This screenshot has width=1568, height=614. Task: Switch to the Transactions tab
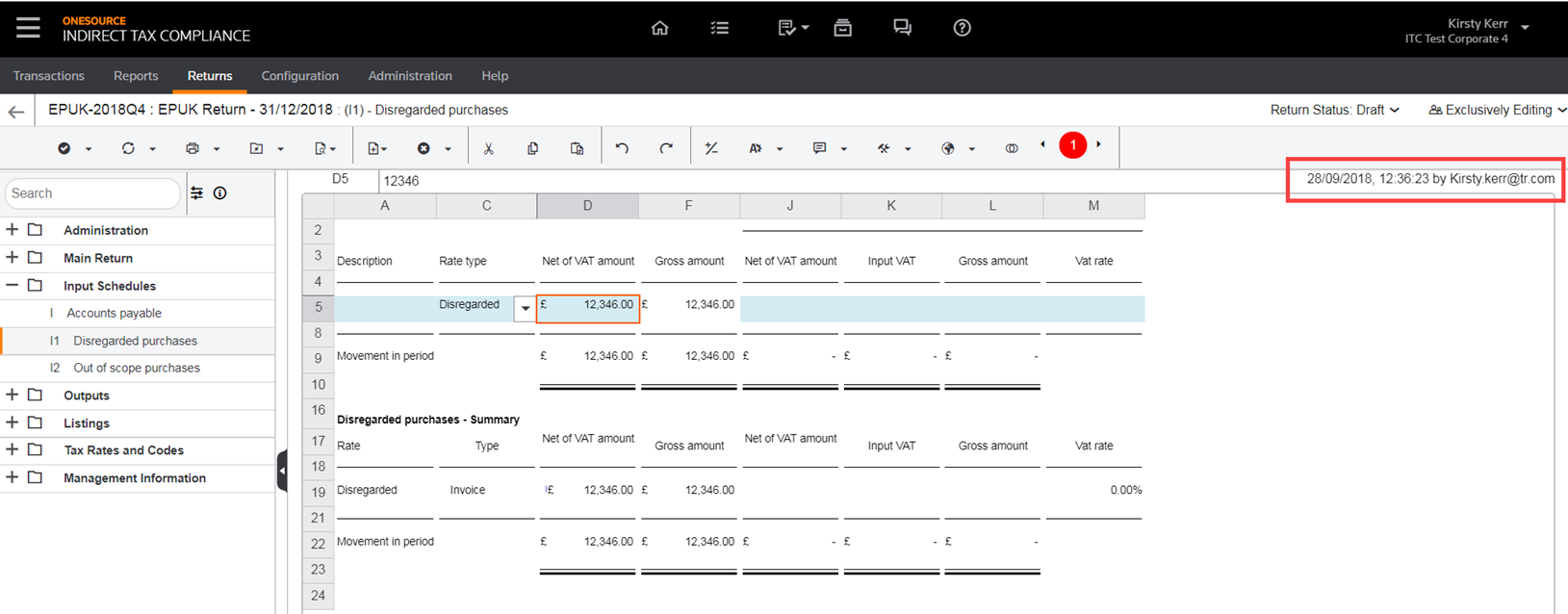pyautogui.click(x=49, y=76)
